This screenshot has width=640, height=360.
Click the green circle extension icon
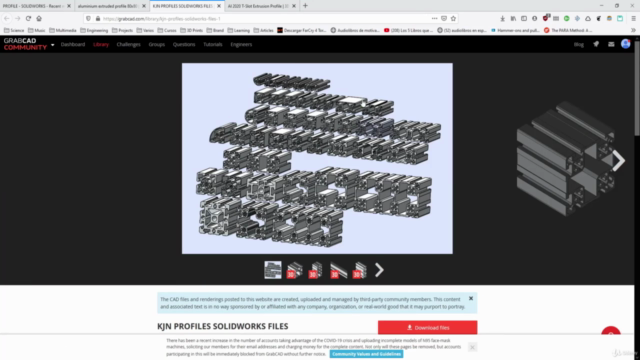pos(567,18)
